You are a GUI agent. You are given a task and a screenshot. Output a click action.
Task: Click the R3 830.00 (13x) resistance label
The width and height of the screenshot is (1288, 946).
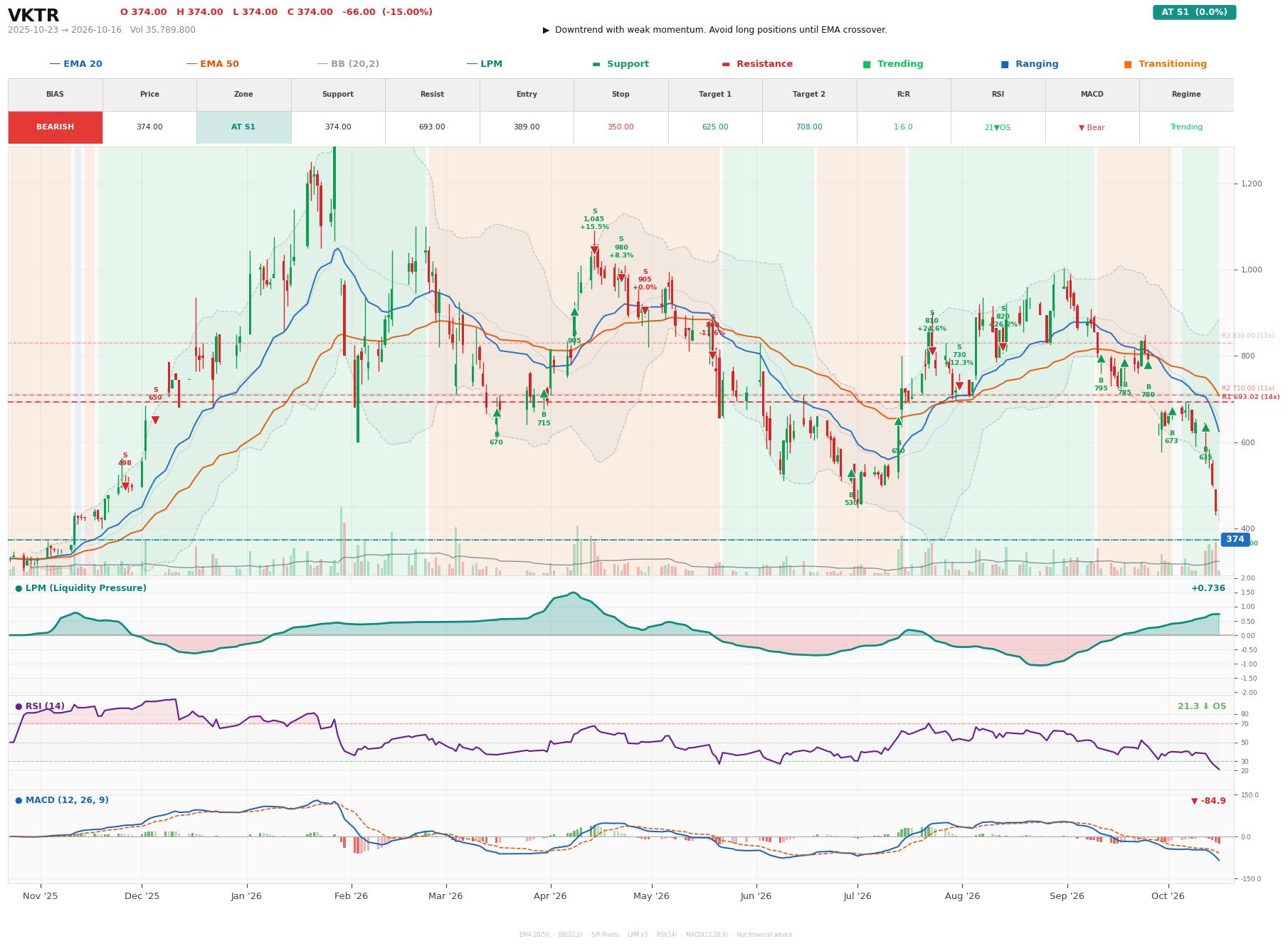pyautogui.click(x=1247, y=336)
